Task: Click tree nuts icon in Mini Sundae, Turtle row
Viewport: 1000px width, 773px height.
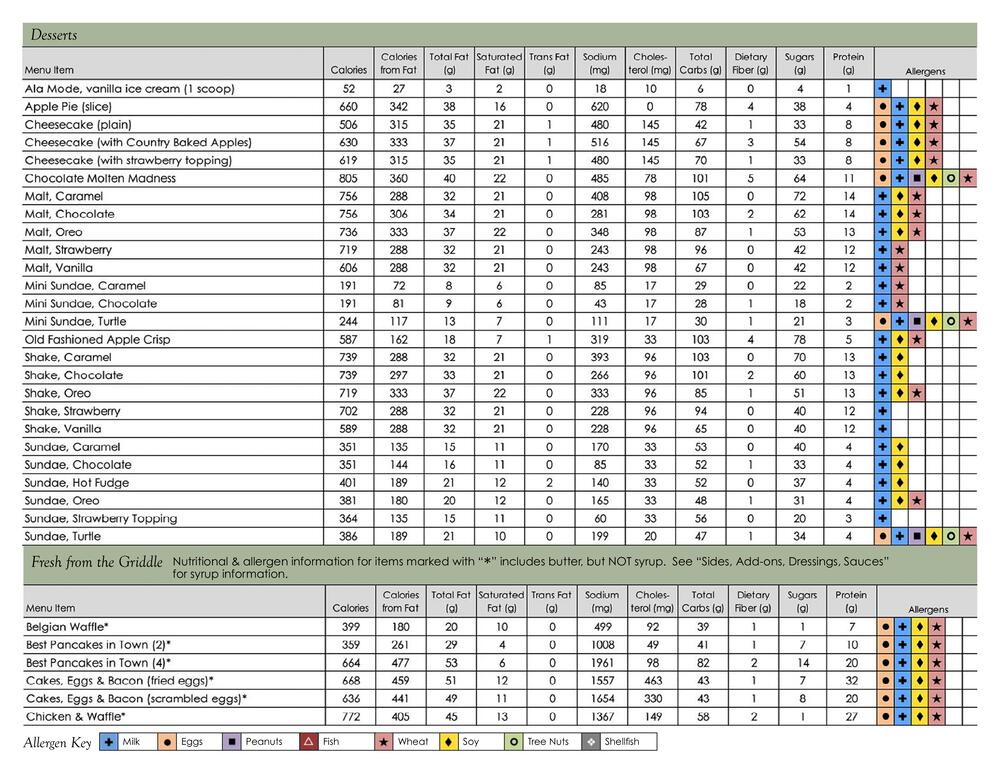Action: [x=951, y=322]
